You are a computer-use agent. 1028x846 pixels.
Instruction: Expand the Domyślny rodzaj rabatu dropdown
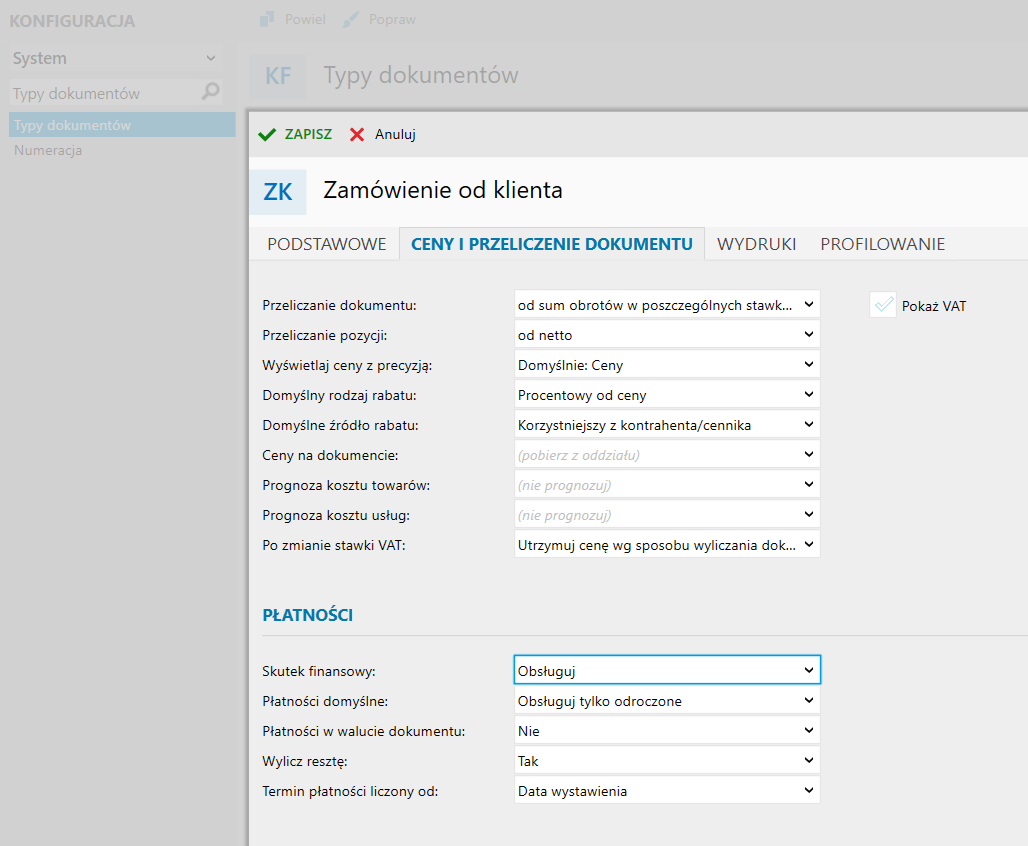click(667, 395)
